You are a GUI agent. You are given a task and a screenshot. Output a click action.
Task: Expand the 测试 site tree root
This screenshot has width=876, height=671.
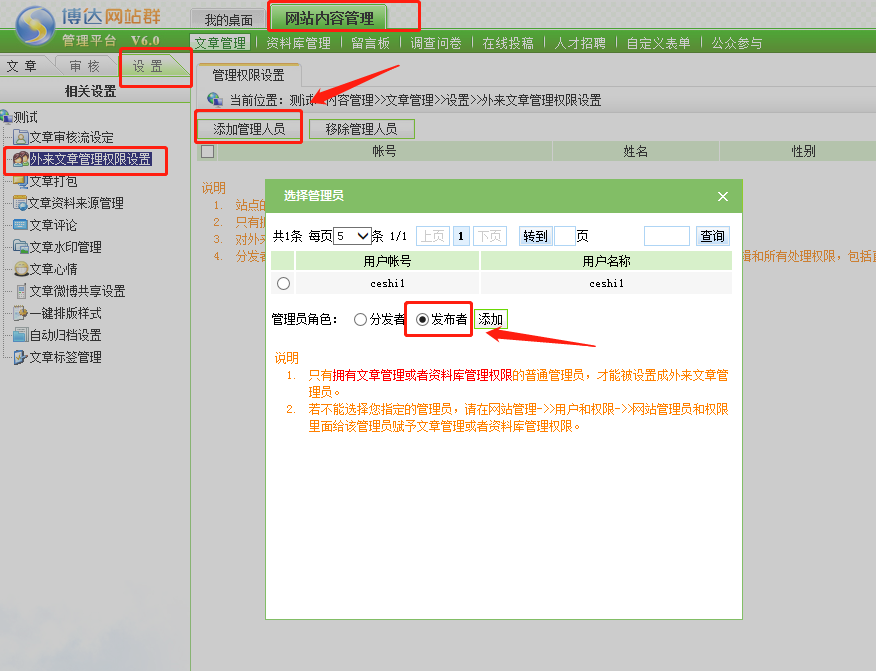coord(6,117)
